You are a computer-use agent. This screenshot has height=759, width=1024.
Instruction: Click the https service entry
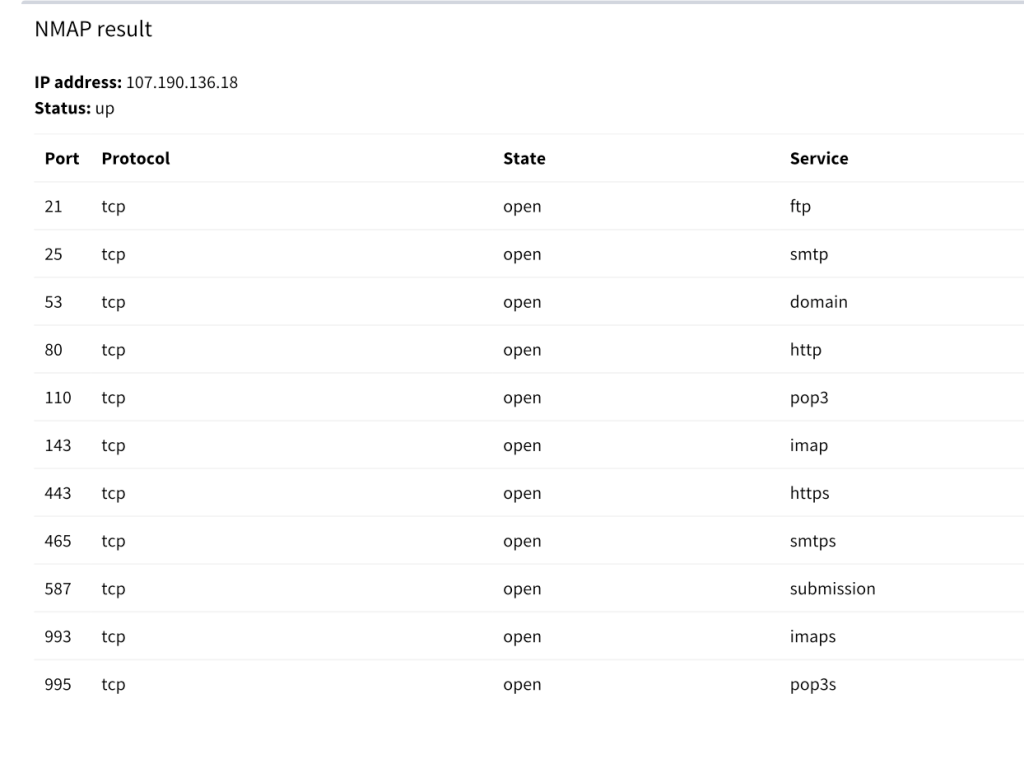810,493
